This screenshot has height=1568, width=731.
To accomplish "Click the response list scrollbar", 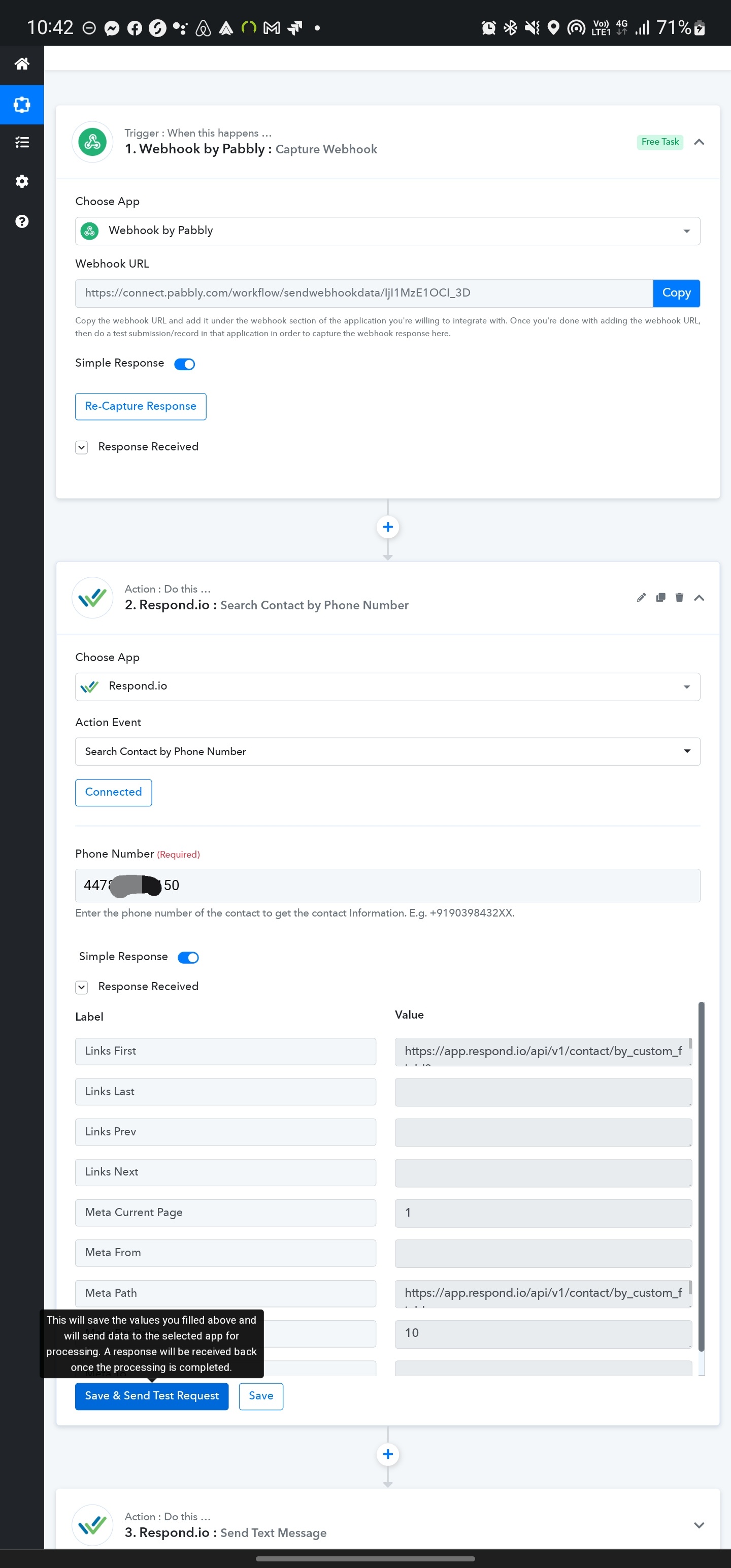I will [x=701, y=1177].
